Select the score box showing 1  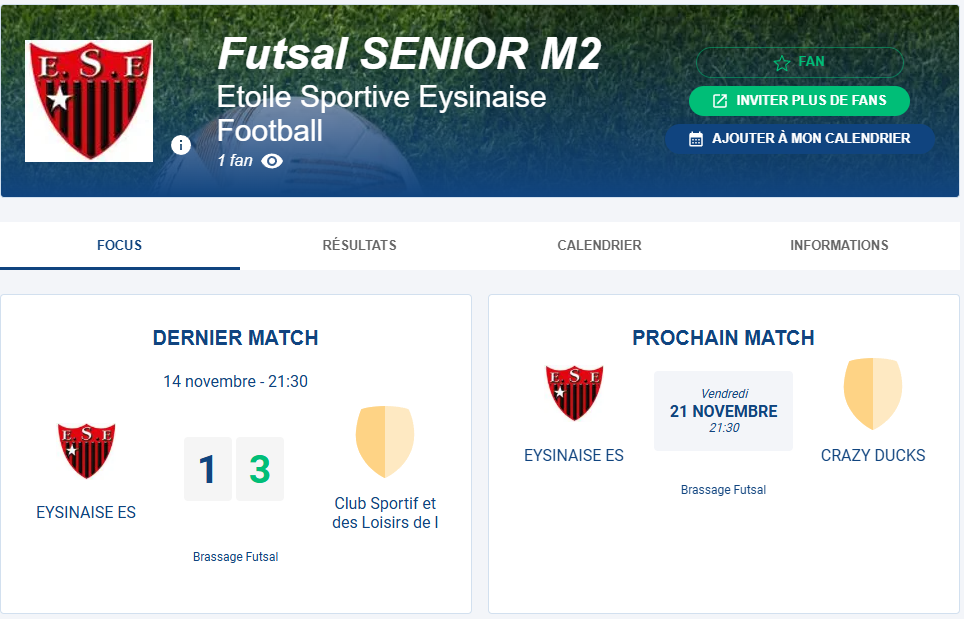click(x=209, y=468)
